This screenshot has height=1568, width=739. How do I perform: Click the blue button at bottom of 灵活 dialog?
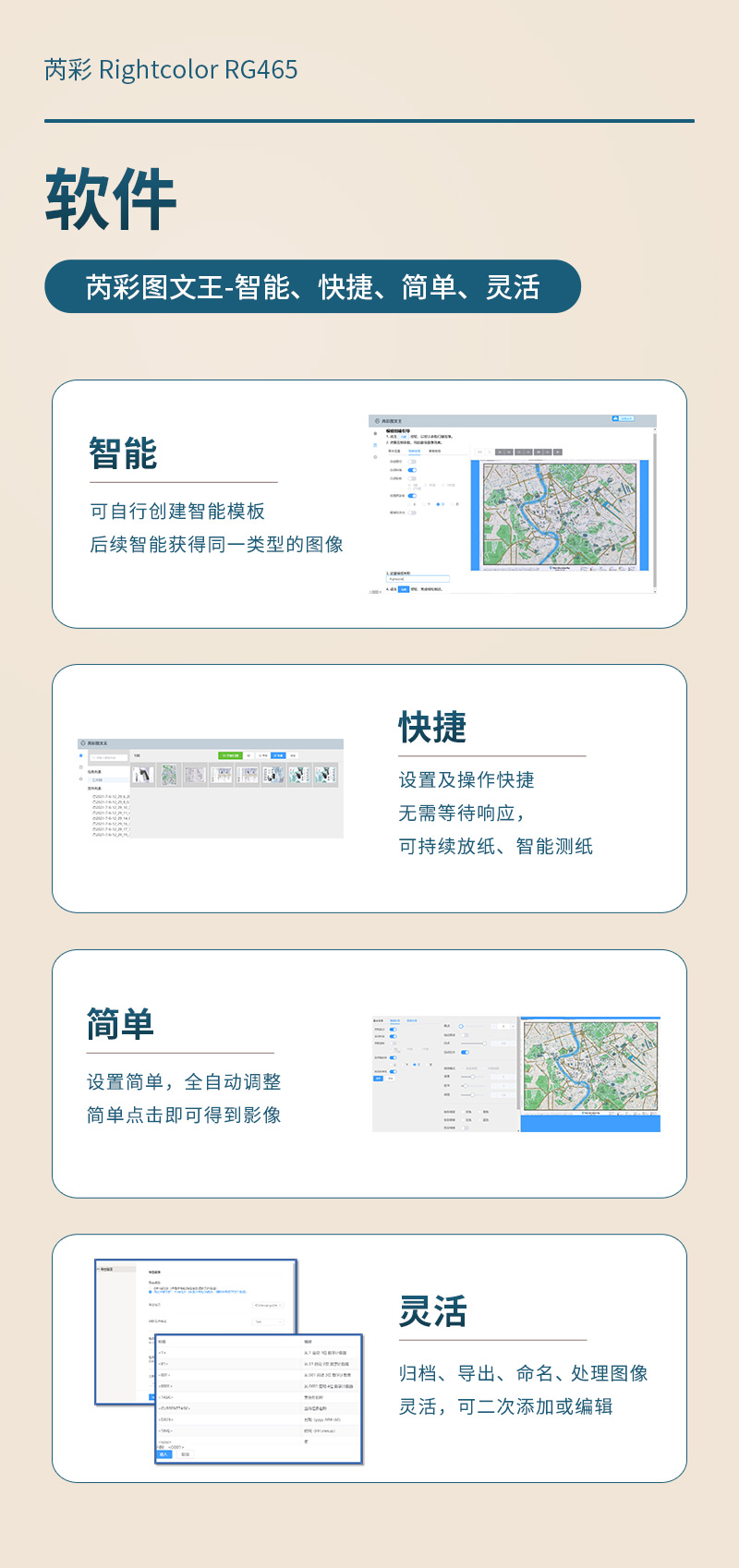point(164,1454)
